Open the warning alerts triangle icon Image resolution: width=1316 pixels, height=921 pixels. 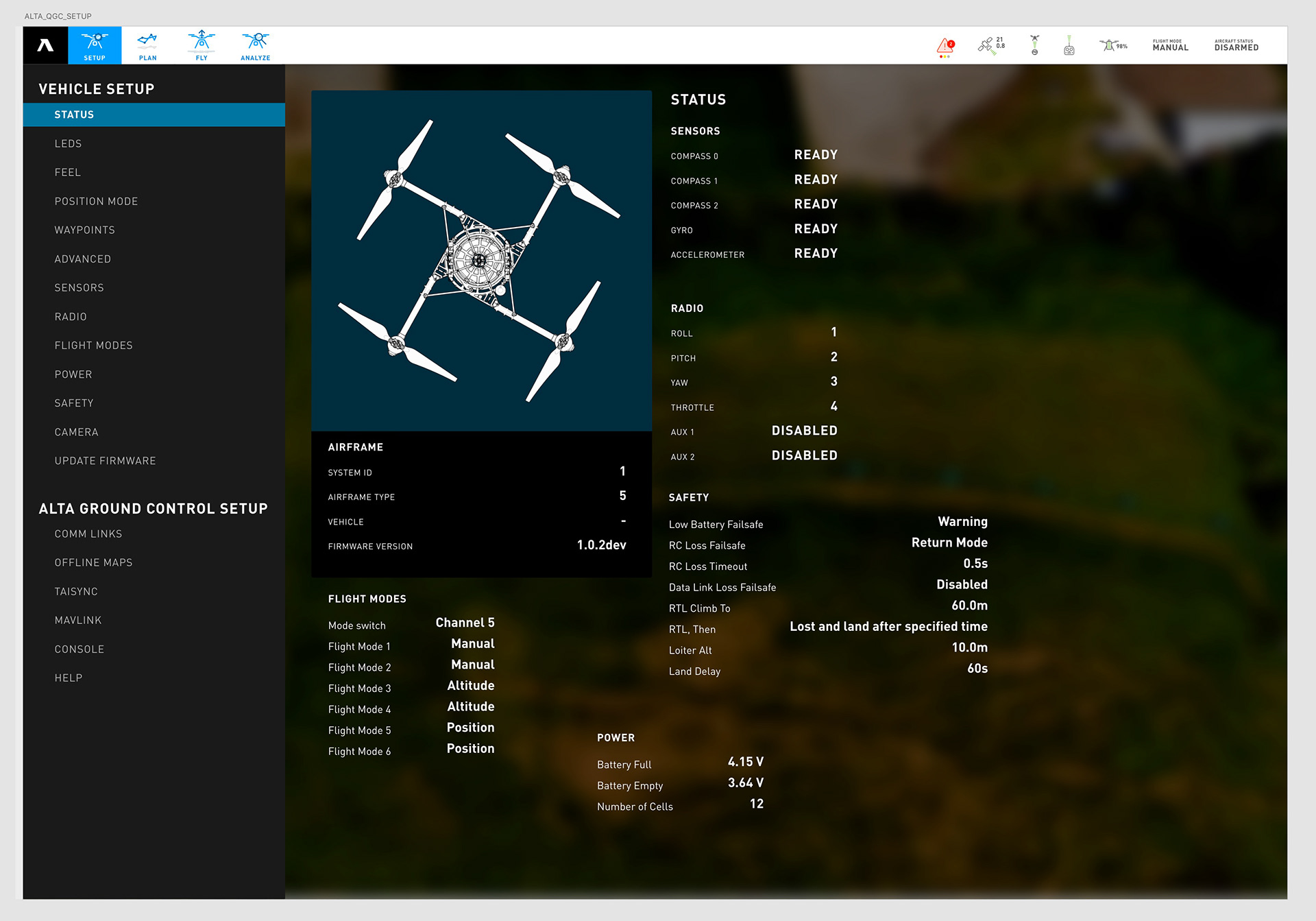point(946,47)
